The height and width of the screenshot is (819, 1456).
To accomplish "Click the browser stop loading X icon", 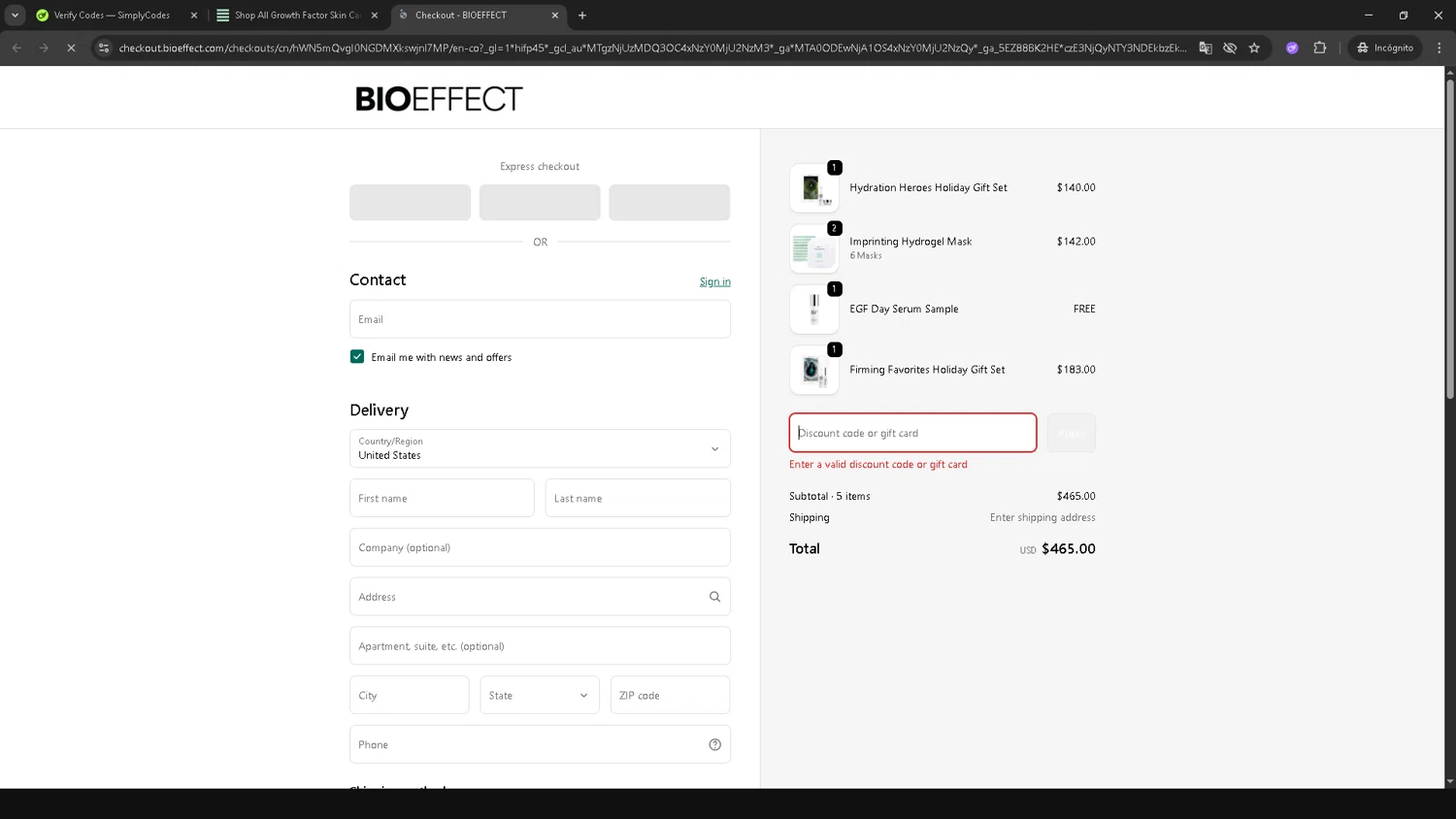I will tap(71, 48).
